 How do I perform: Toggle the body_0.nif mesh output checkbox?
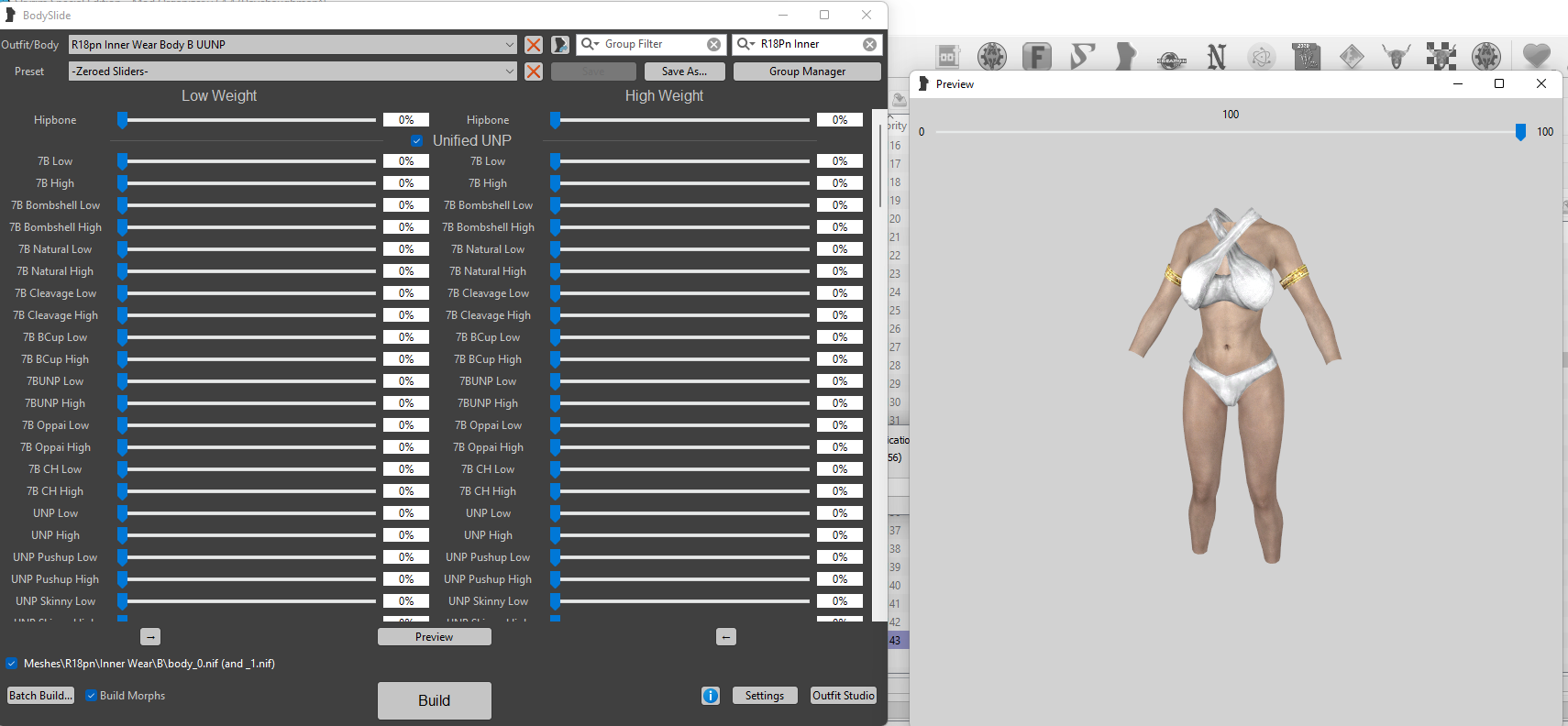(12, 664)
